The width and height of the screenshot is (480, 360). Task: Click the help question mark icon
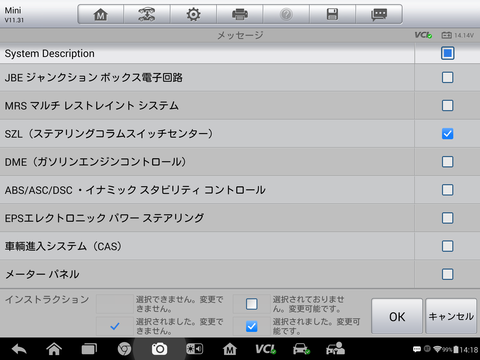(286, 14)
